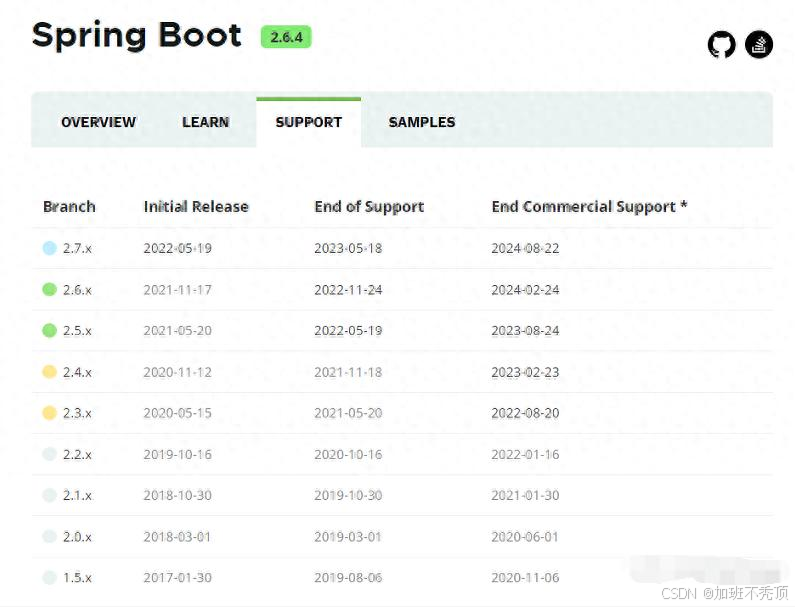The width and height of the screenshot is (795, 607).
Task: Click the grey status dot for 2.0.x
Action: [x=49, y=536]
